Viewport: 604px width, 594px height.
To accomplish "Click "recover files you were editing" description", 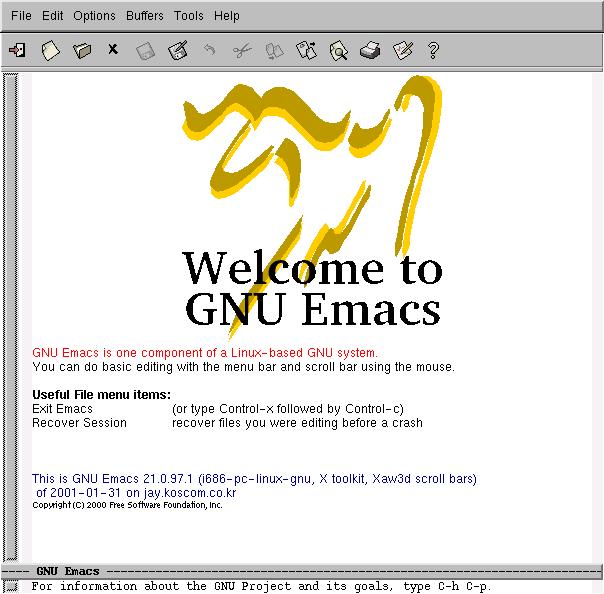I will [297, 423].
